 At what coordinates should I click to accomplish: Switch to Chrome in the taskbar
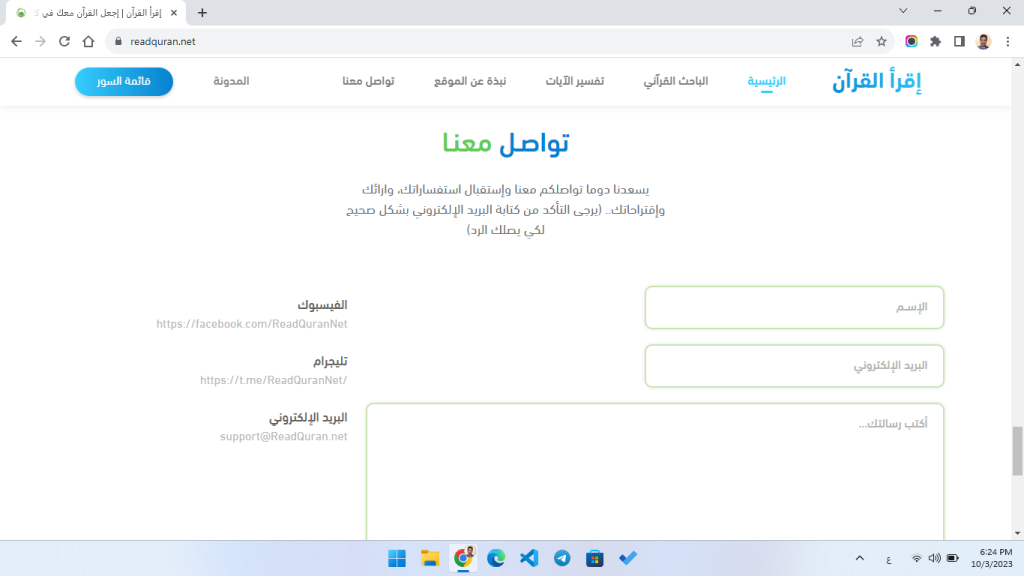point(463,558)
